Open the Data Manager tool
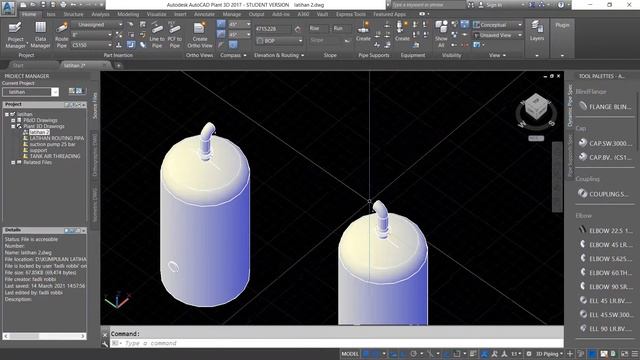 click(x=40, y=35)
